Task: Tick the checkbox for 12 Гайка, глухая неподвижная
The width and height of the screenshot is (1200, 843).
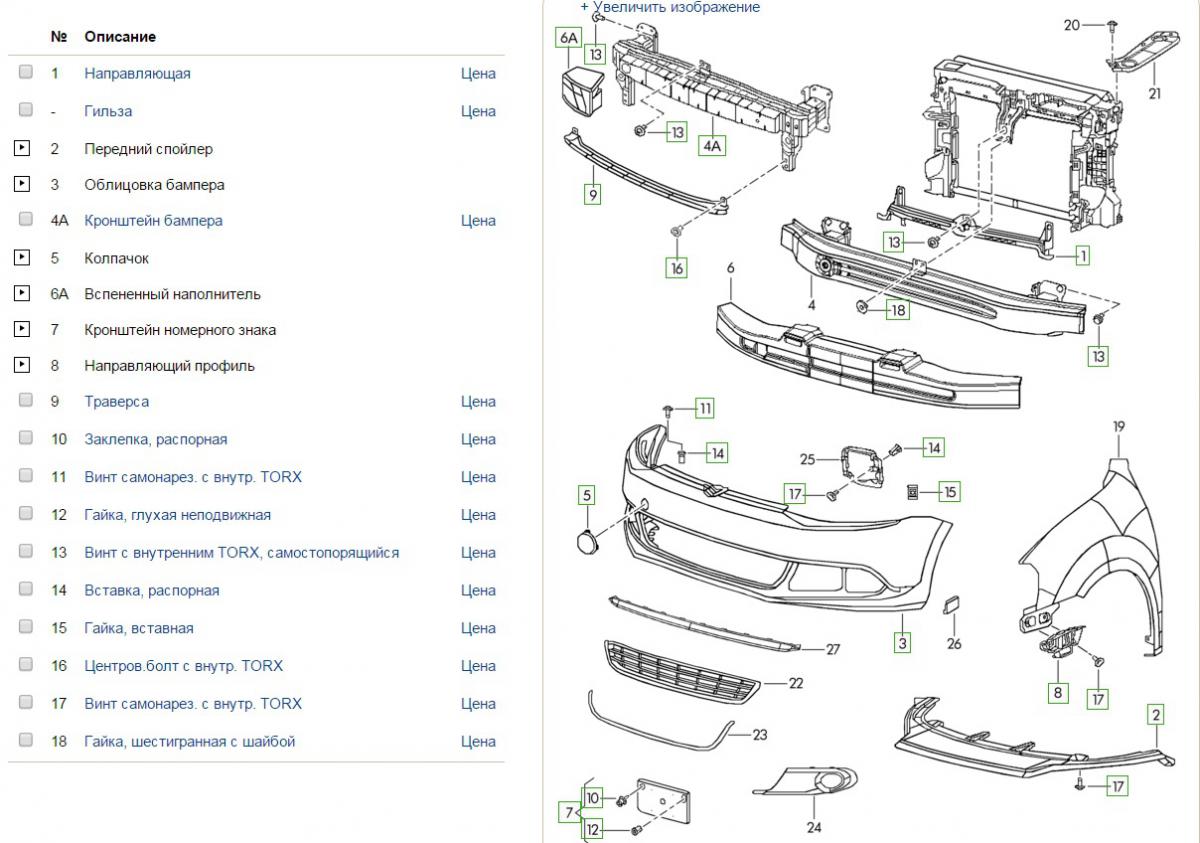Action: [x=26, y=514]
